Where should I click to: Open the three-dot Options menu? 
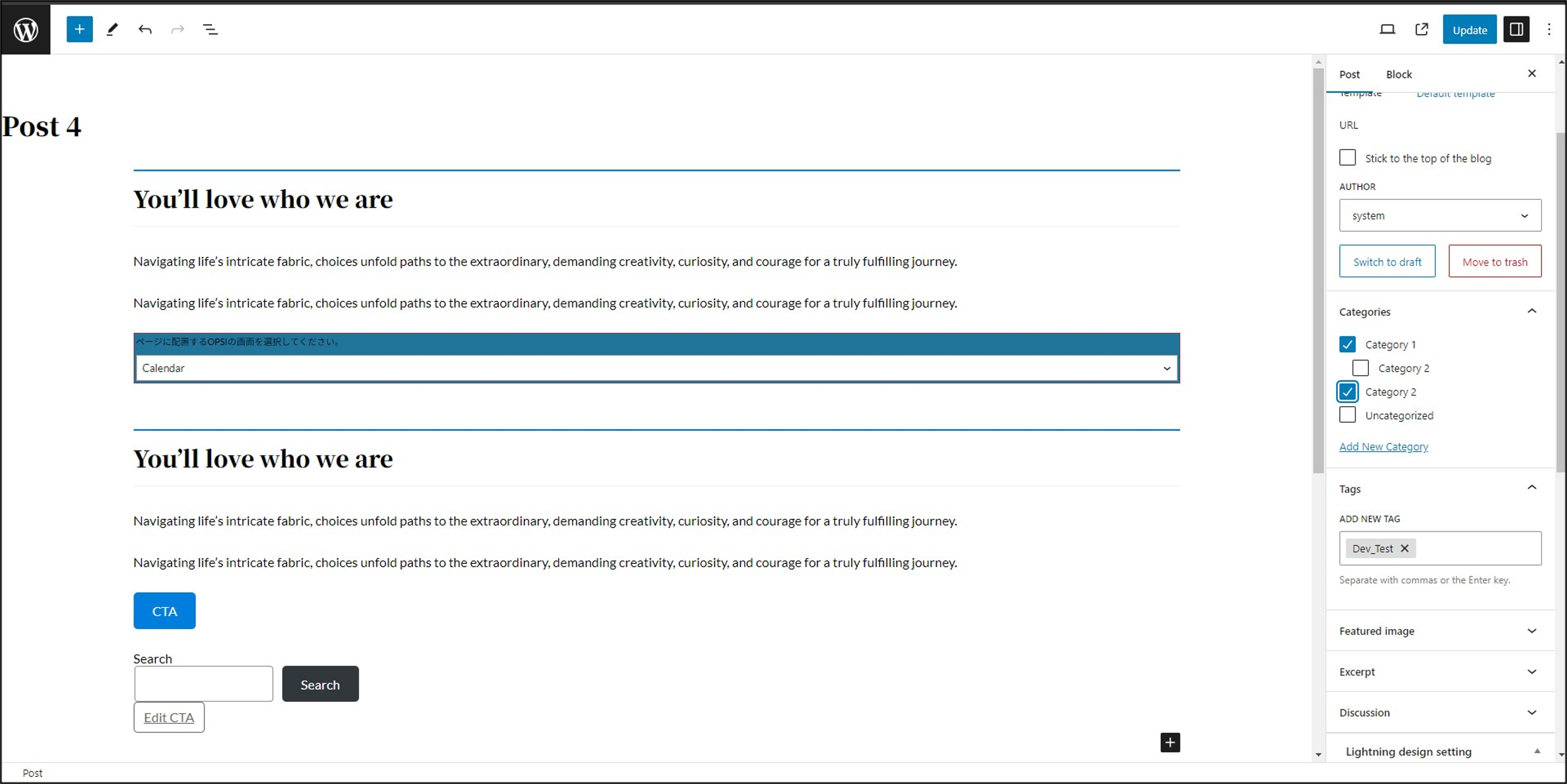1549,29
